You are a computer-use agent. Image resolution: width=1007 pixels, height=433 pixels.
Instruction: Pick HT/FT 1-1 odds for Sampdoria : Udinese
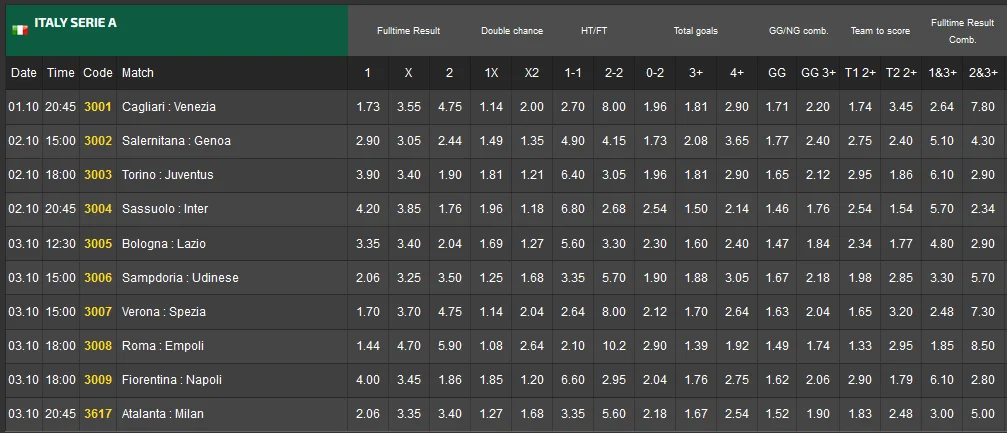click(573, 277)
